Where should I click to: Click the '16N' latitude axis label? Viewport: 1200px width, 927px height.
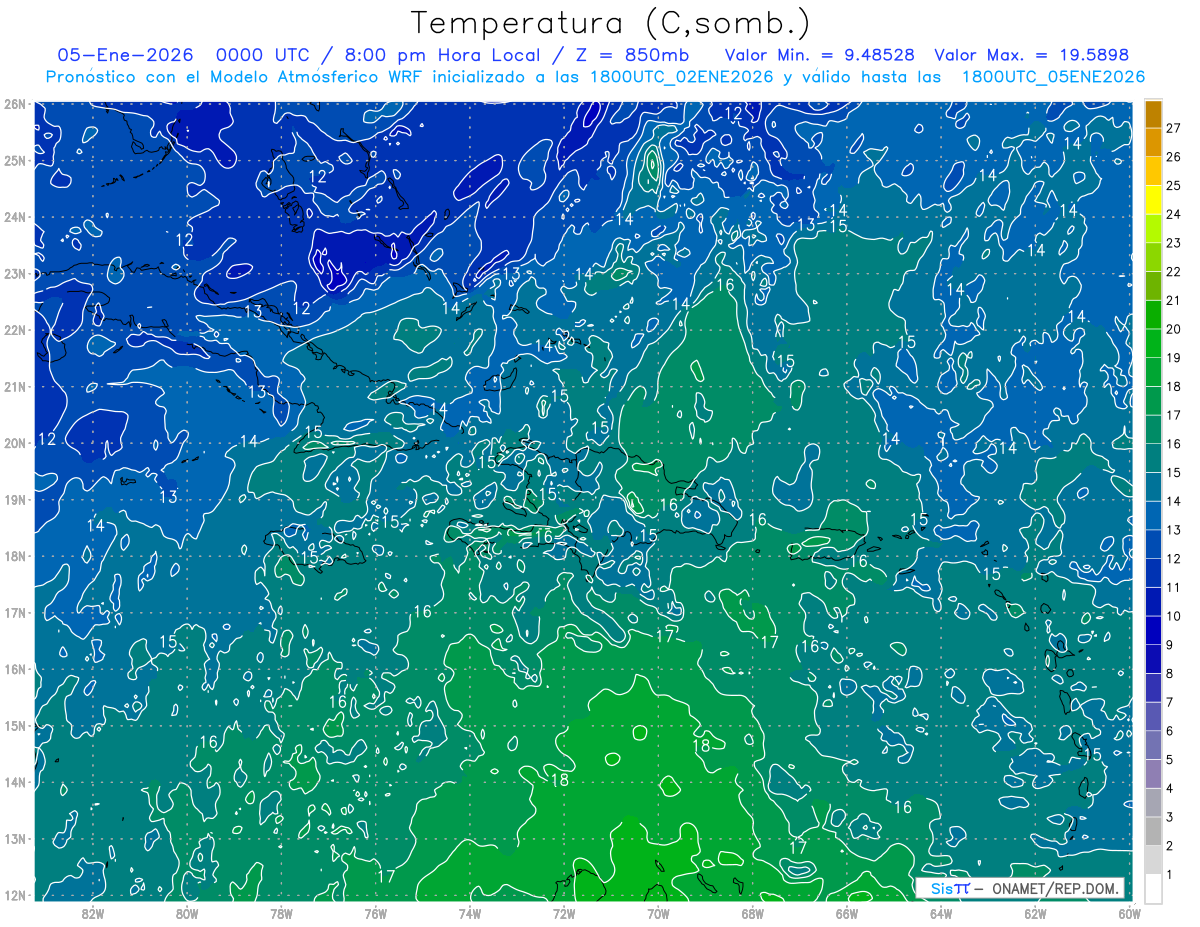click(x=15, y=669)
